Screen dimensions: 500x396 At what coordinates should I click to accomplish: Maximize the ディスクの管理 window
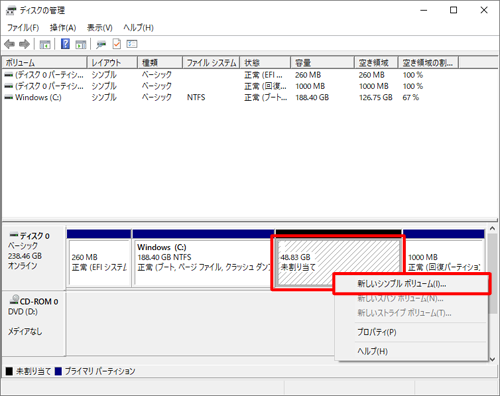tap(453, 10)
